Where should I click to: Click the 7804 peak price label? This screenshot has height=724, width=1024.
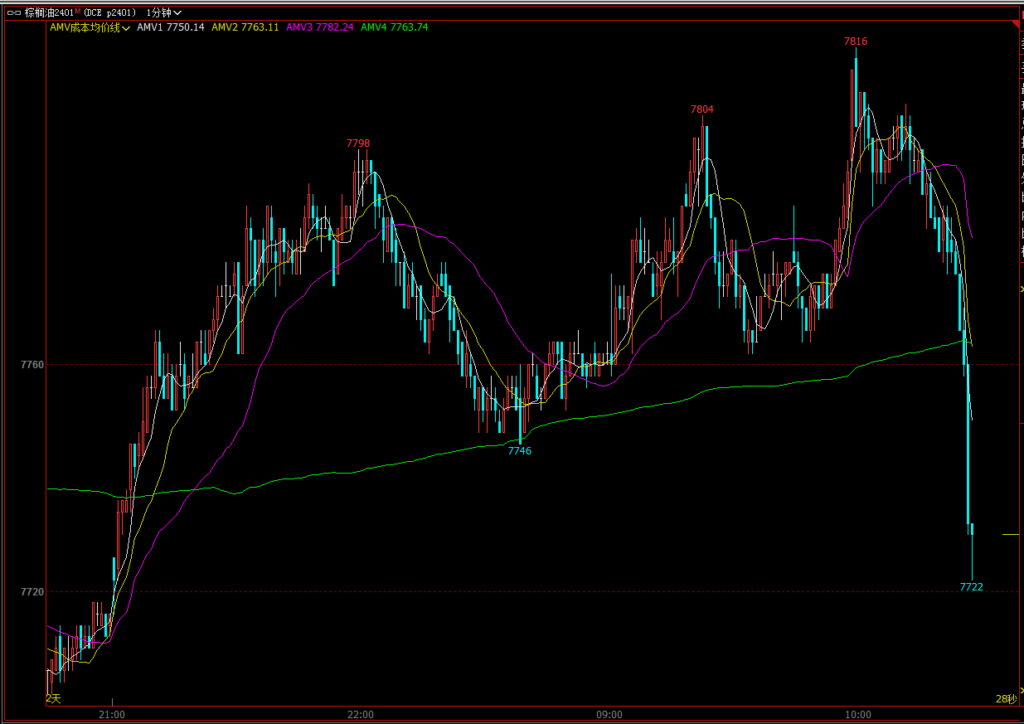coord(702,109)
